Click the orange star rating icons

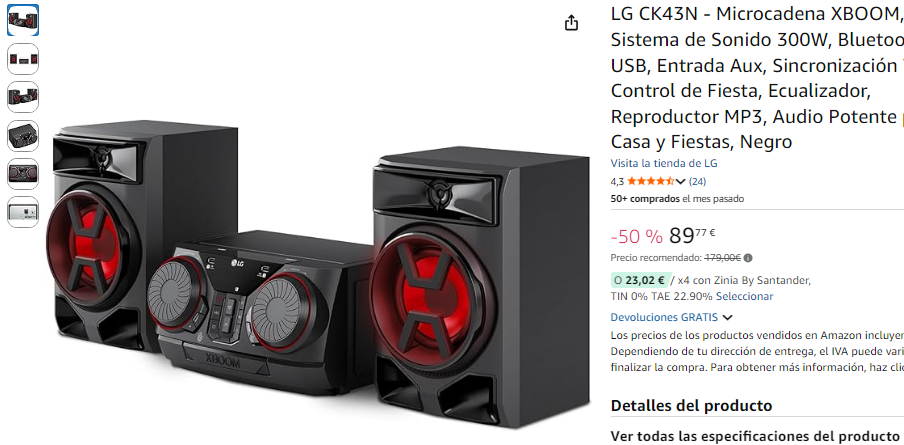650,182
